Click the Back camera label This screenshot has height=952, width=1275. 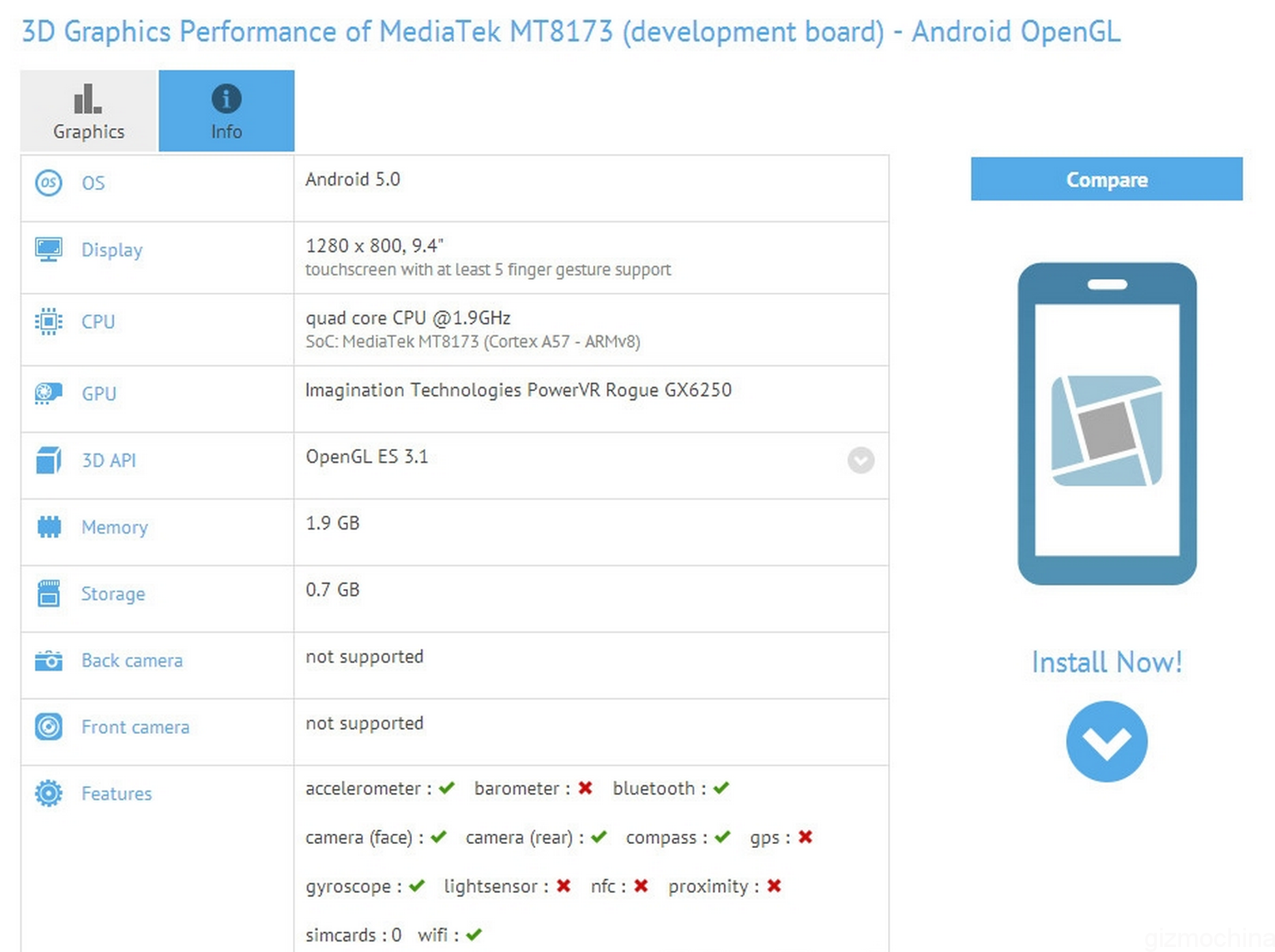point(131,661)
